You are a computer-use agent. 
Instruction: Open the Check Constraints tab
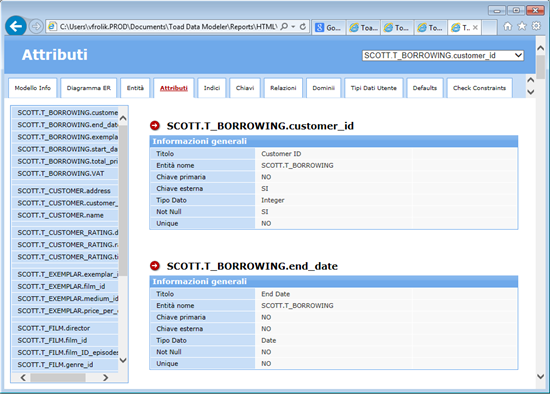(x=479, y=88)
